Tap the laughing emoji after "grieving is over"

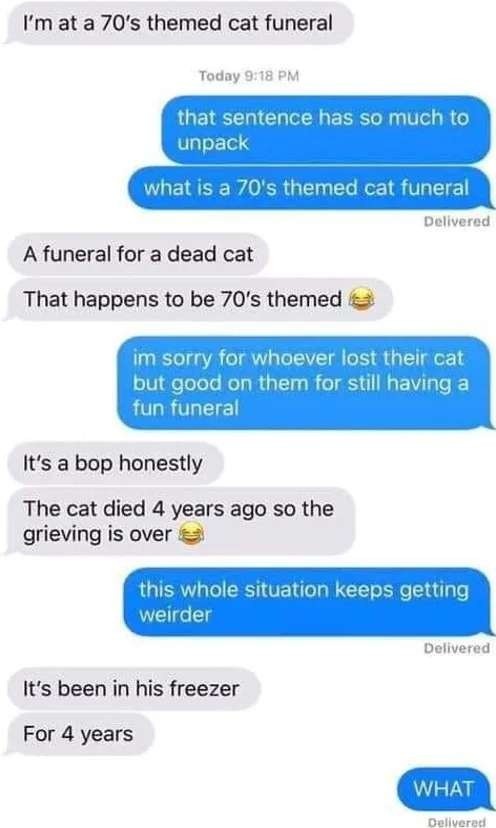191,534
